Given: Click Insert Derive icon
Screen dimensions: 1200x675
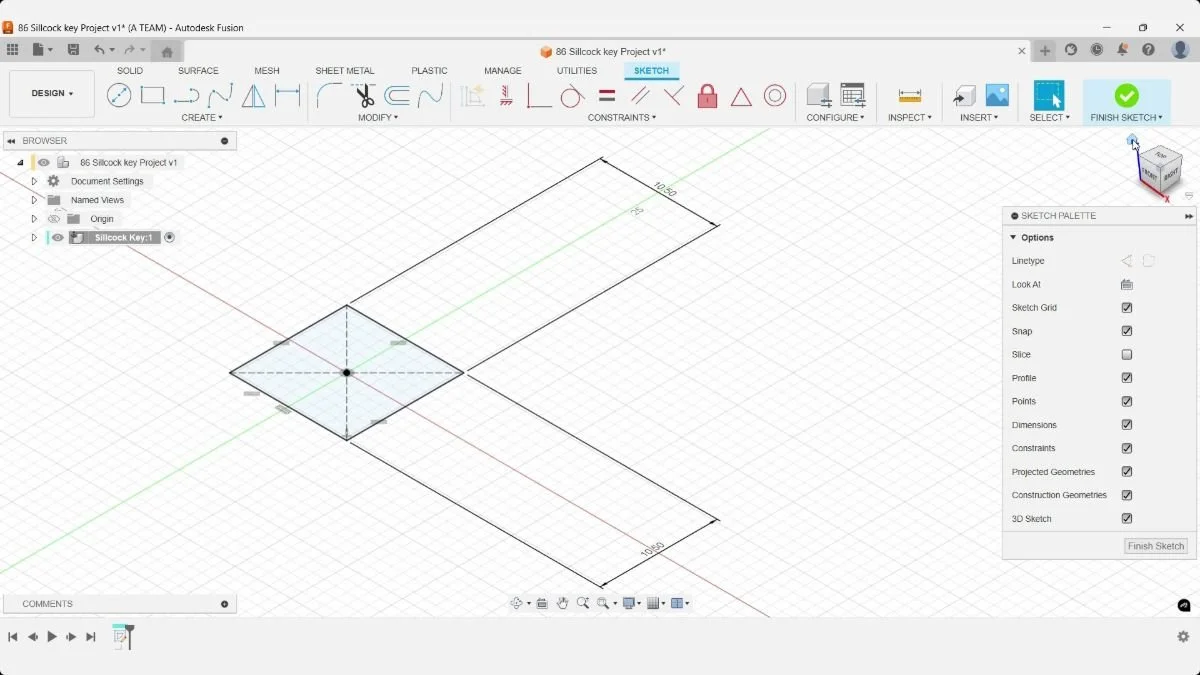Looking at the screenshot, I should (x=964, y=96).
